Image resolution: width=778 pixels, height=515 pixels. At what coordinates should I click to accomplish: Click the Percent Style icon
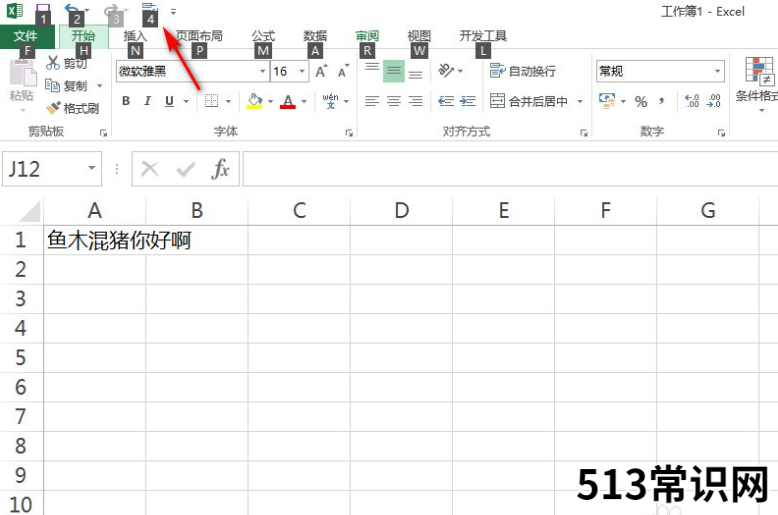(x=641, y=102)
